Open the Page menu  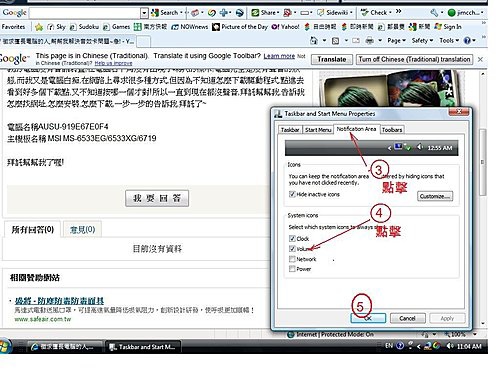tap(396, 41)
